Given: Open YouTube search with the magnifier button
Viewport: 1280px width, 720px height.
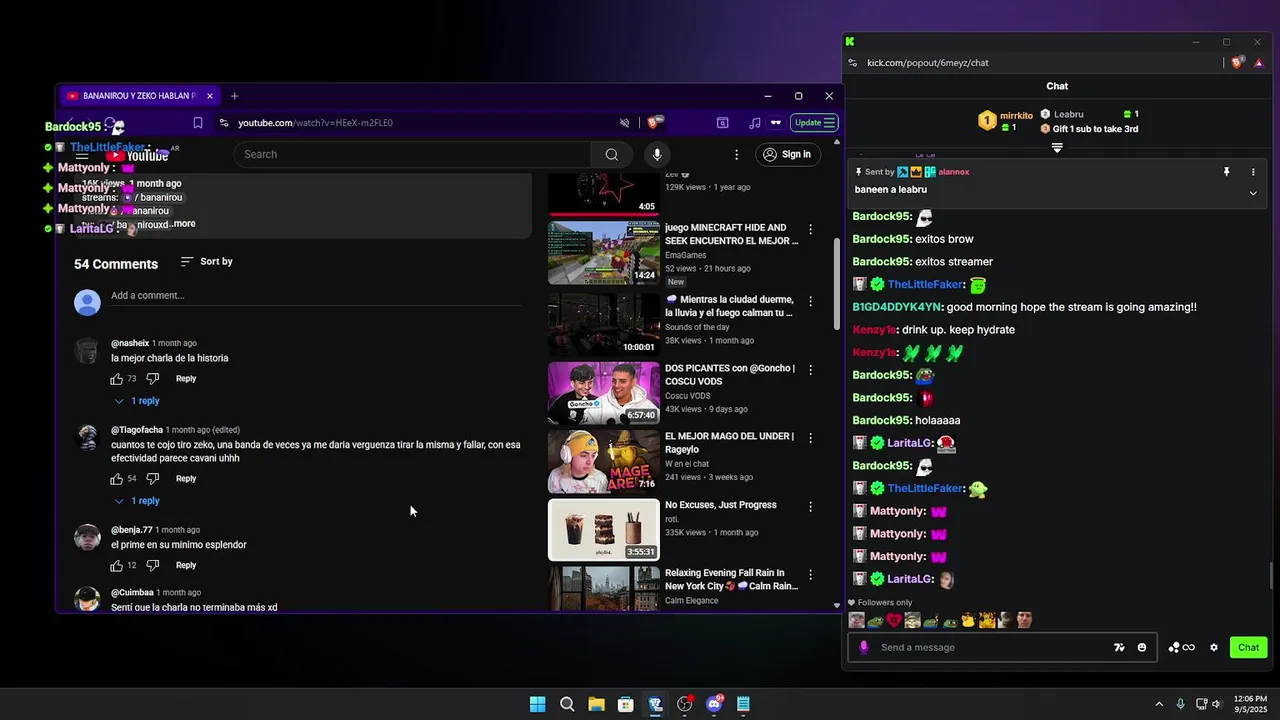Looking at the screenshot, I should [x=611, y=154].
